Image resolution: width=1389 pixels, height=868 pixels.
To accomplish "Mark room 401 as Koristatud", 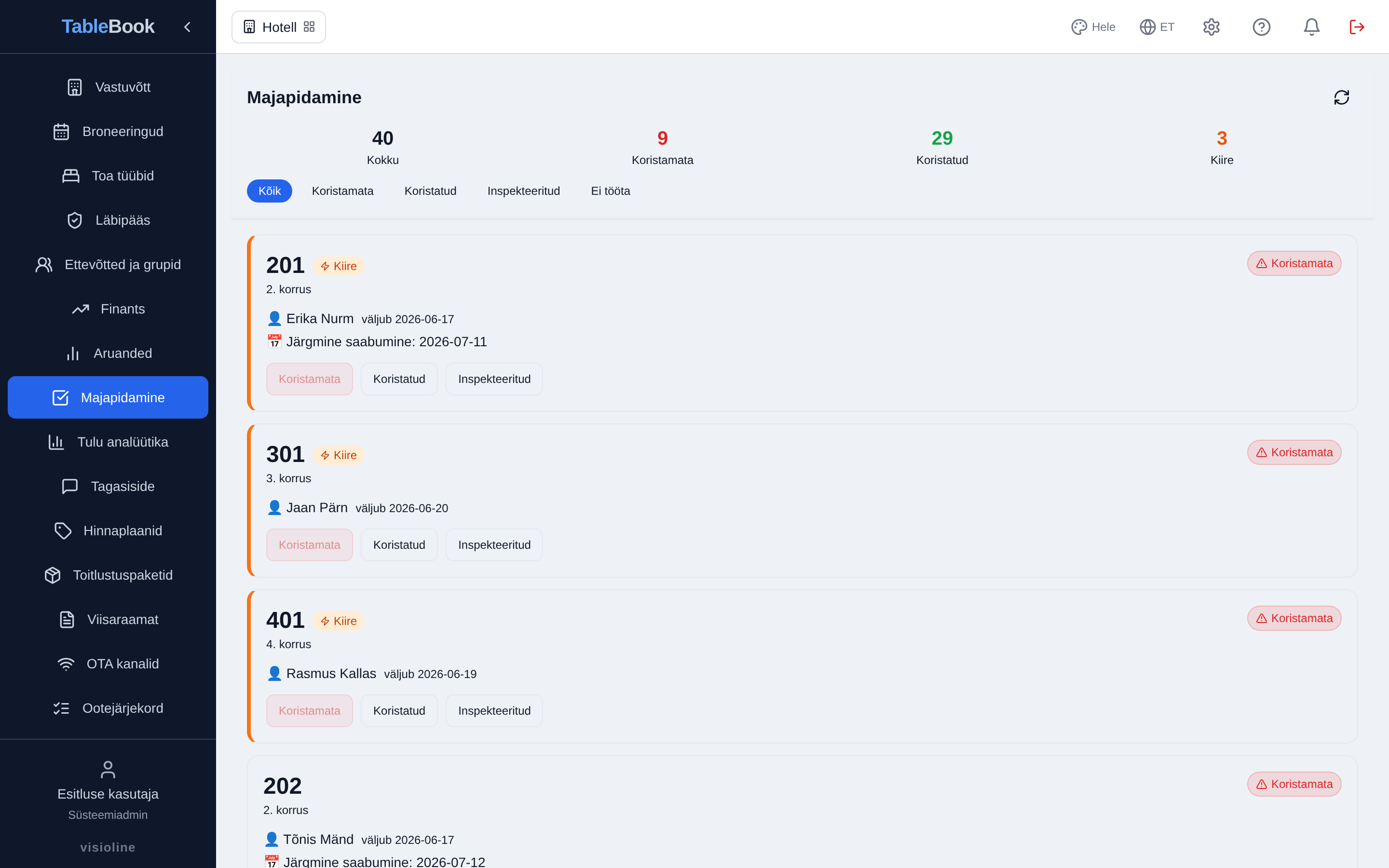I will 399,711.
